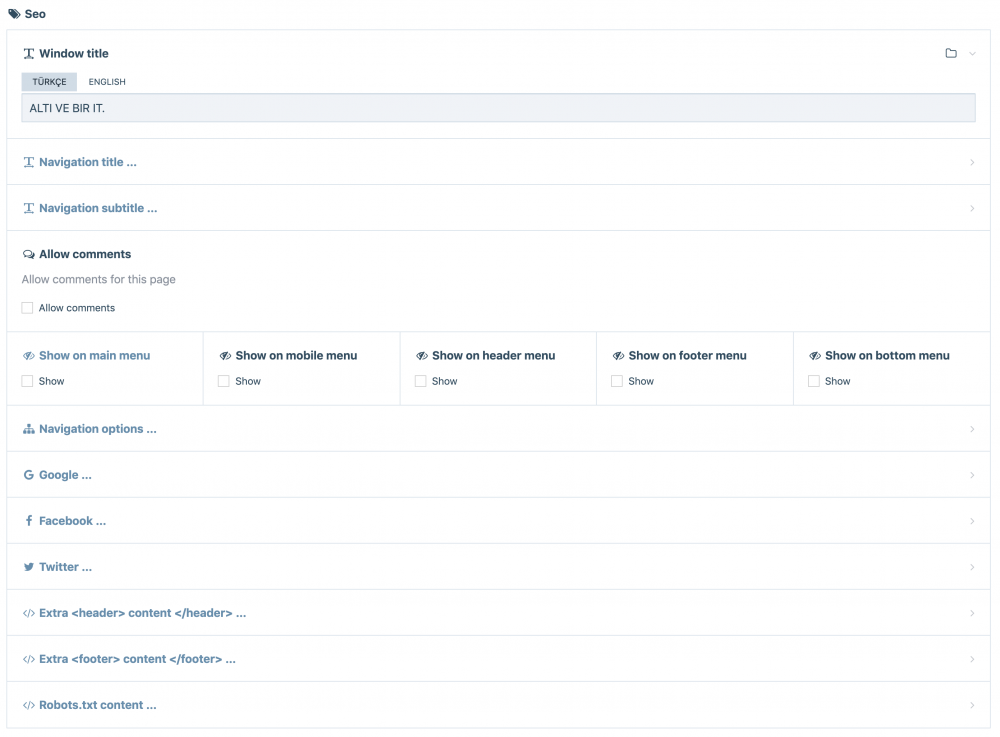Check Show under footer menu
The height and width of the screenshot is (737, 1000).
(x=617, y=381)
